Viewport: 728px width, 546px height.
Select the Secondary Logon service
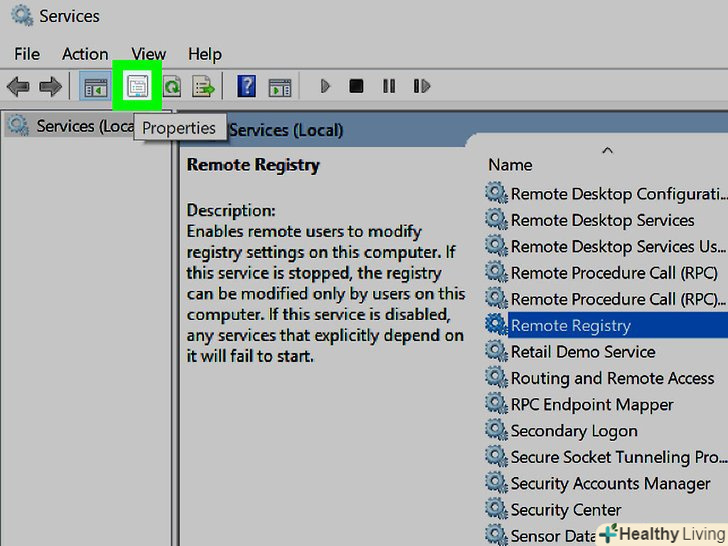574,431
